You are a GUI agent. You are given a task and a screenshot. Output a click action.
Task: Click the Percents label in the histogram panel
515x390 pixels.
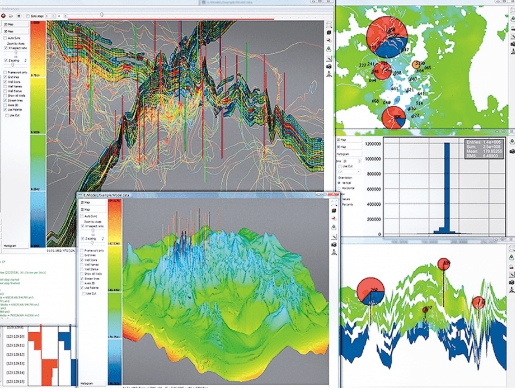click(347, 204)
